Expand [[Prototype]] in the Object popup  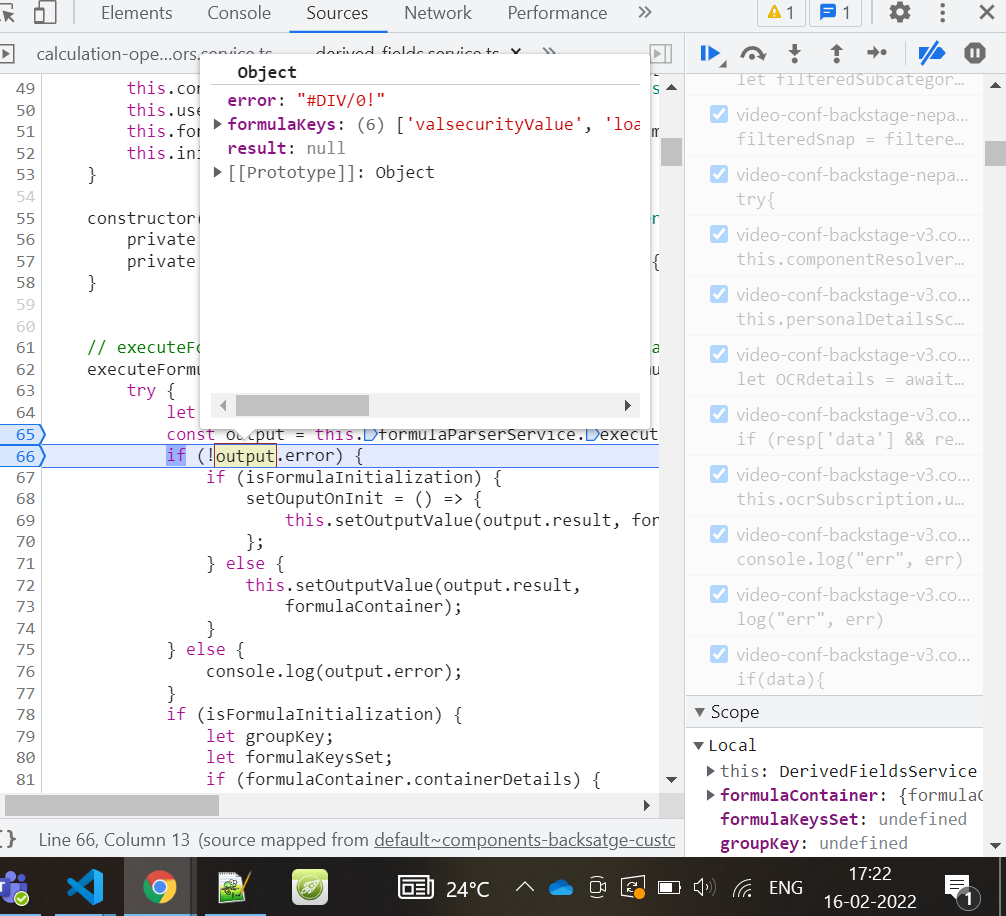click(217, 173)
